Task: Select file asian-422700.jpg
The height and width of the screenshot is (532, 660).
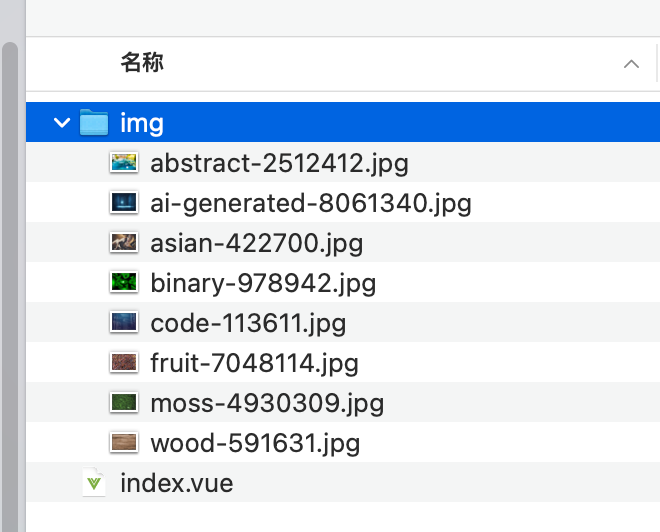Action: [257, 243]
